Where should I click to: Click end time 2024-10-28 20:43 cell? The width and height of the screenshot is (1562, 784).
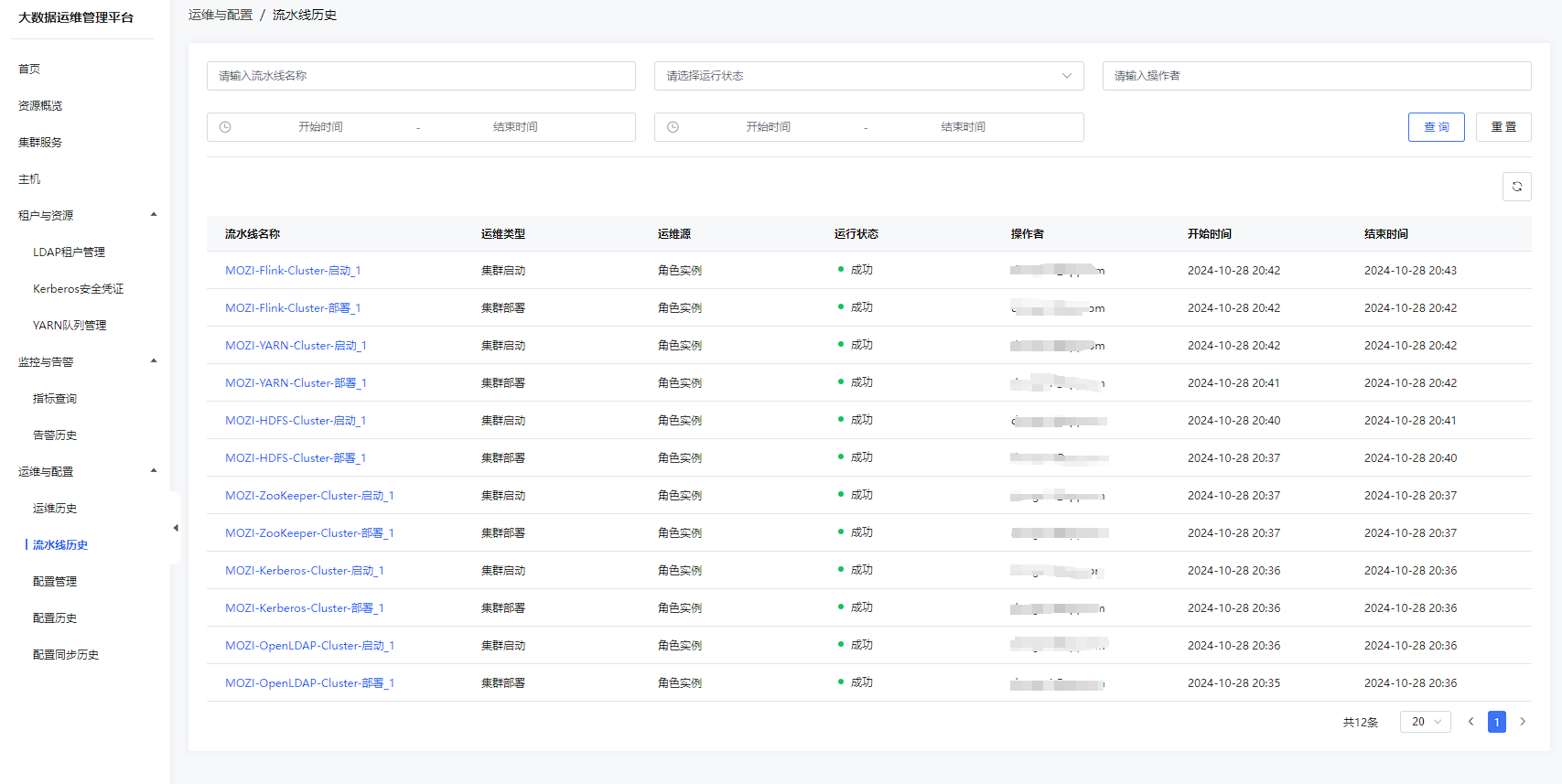point(1410,270)
